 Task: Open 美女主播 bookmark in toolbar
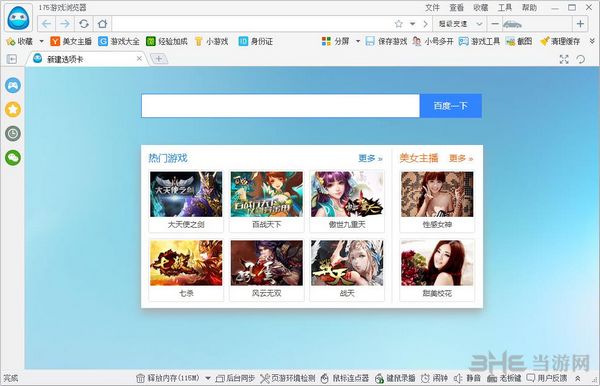coord(71,41)
